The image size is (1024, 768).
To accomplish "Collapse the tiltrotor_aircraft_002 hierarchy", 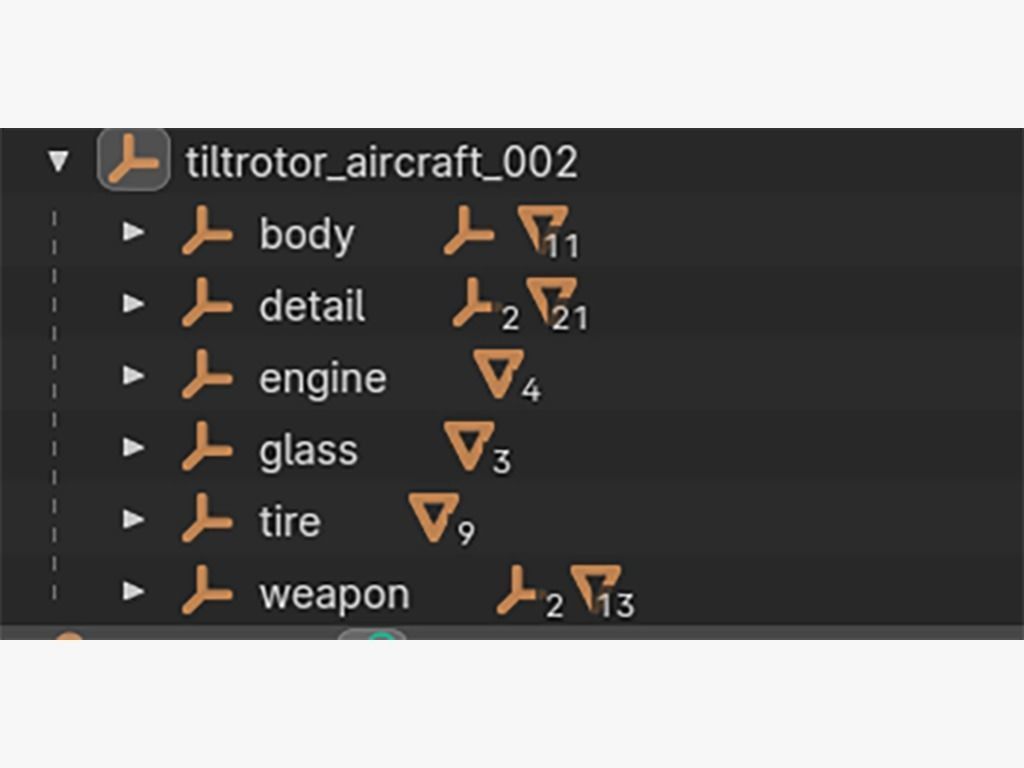I will 59,161.
